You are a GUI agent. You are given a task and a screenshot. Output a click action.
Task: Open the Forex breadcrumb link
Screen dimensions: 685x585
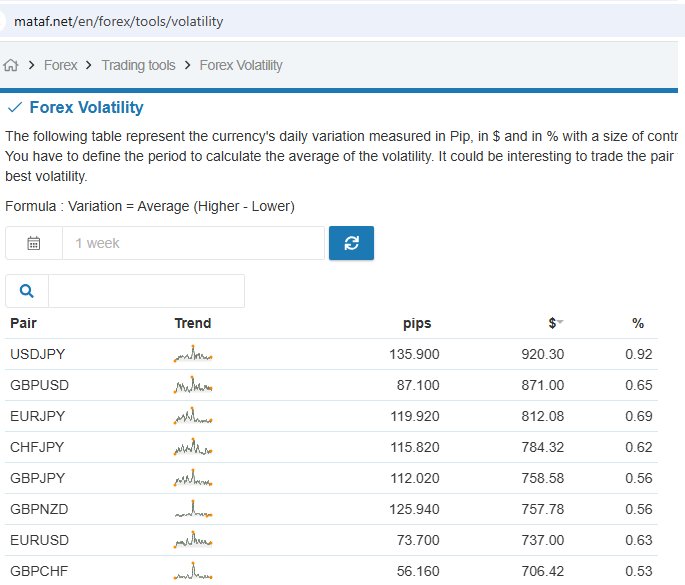pyautogui.click(x=60, y=65)
